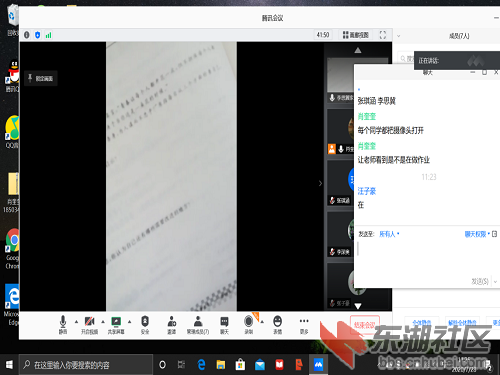Start recording with the 录制 icon
The image size is (500, 375).
tap(249, 325)
